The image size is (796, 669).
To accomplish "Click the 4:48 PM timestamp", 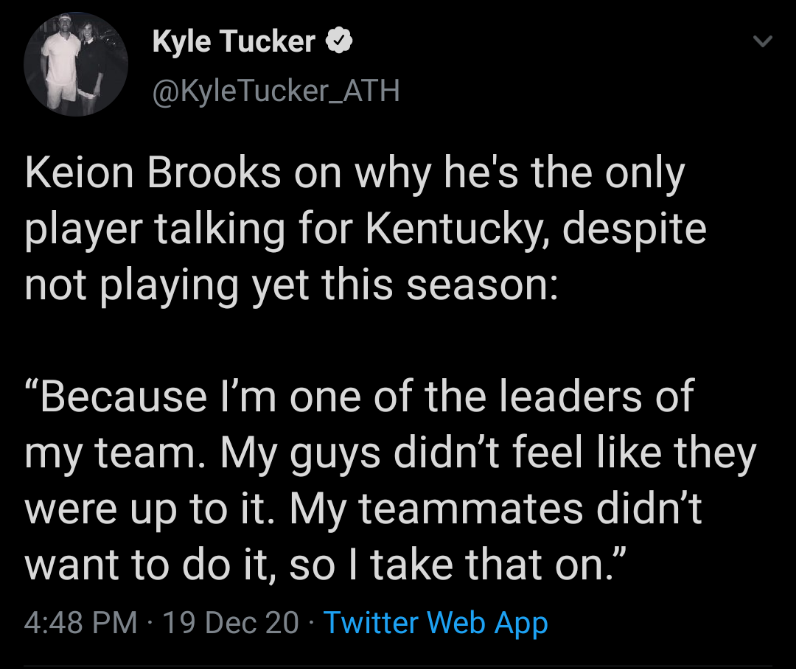I will tap(80, 622).
